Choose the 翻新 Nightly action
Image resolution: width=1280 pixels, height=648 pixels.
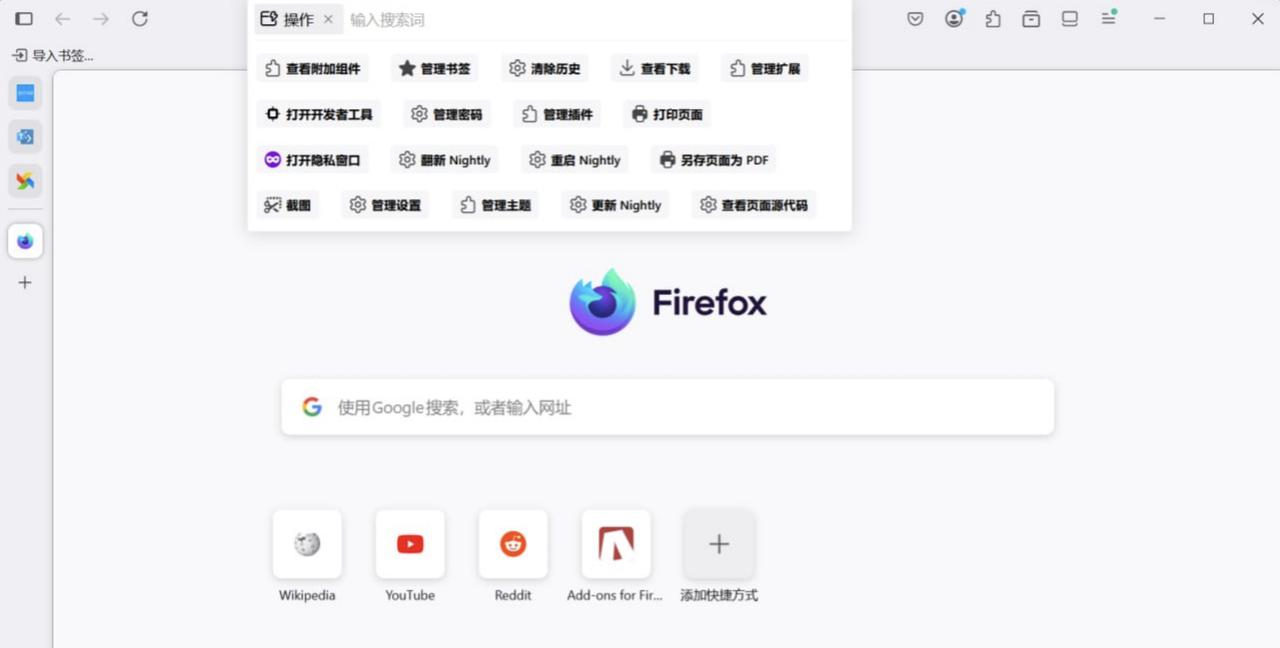point(445,160)
